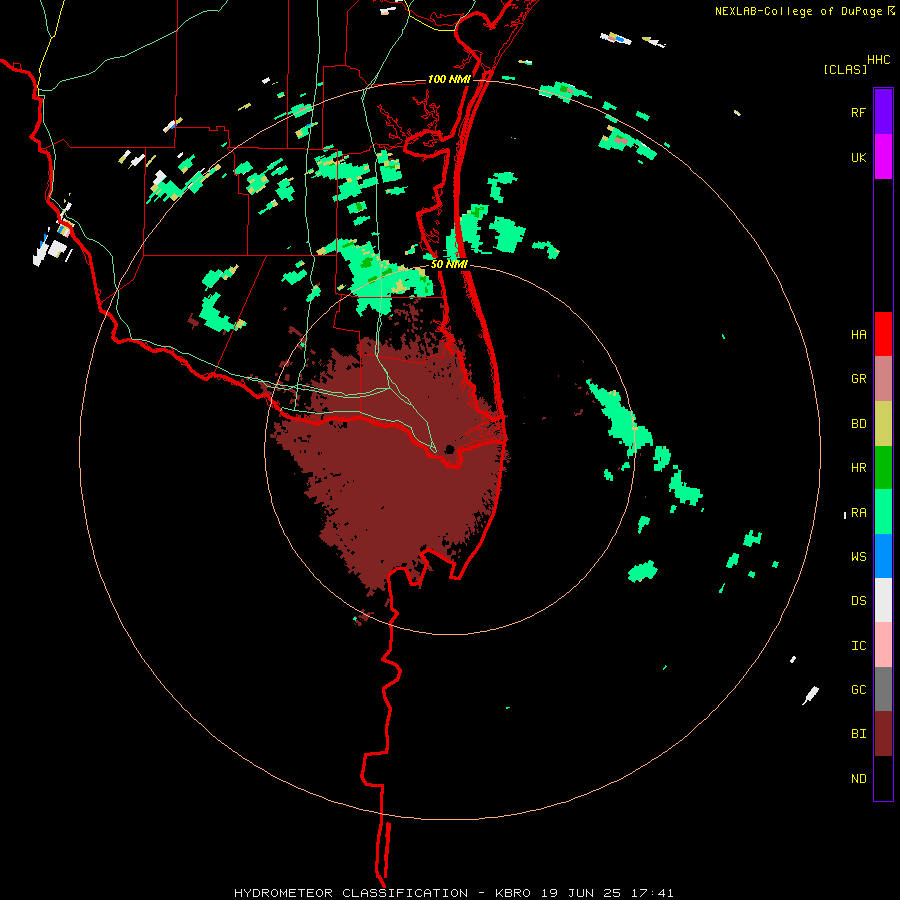900x900 pixels.
Task: Click the BD legend label
Action: (x=858, y=424)
